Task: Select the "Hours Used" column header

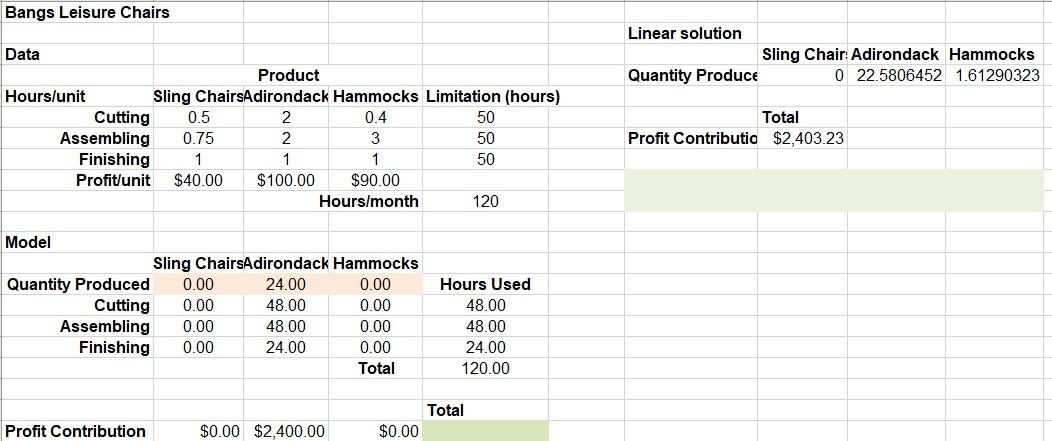Action: pos(485,284)
